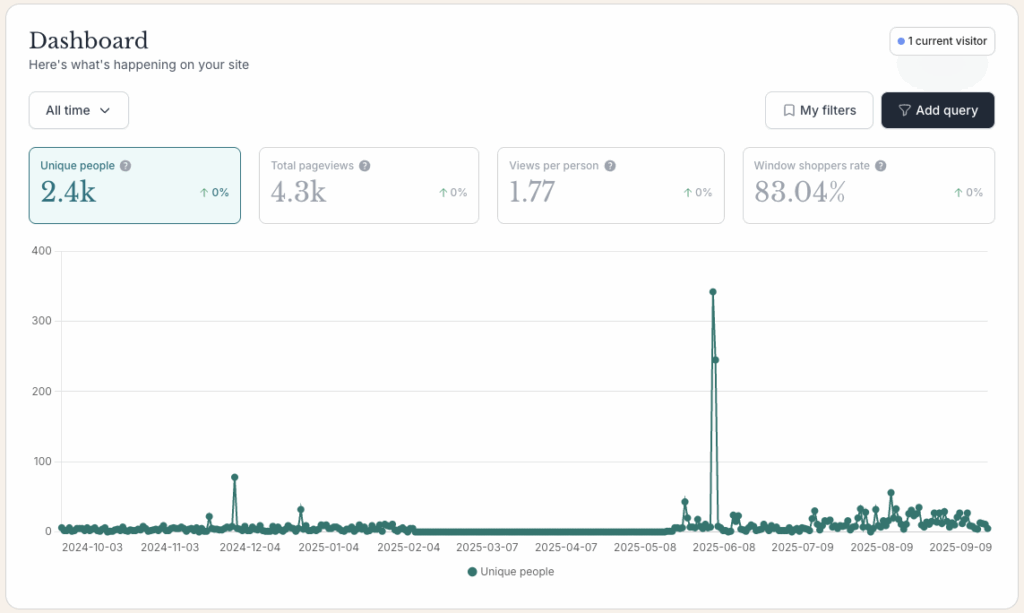This screenshot has height=613, width=1024.
Task: Click the funnel icon in Add query
Action: click(904, 111)
